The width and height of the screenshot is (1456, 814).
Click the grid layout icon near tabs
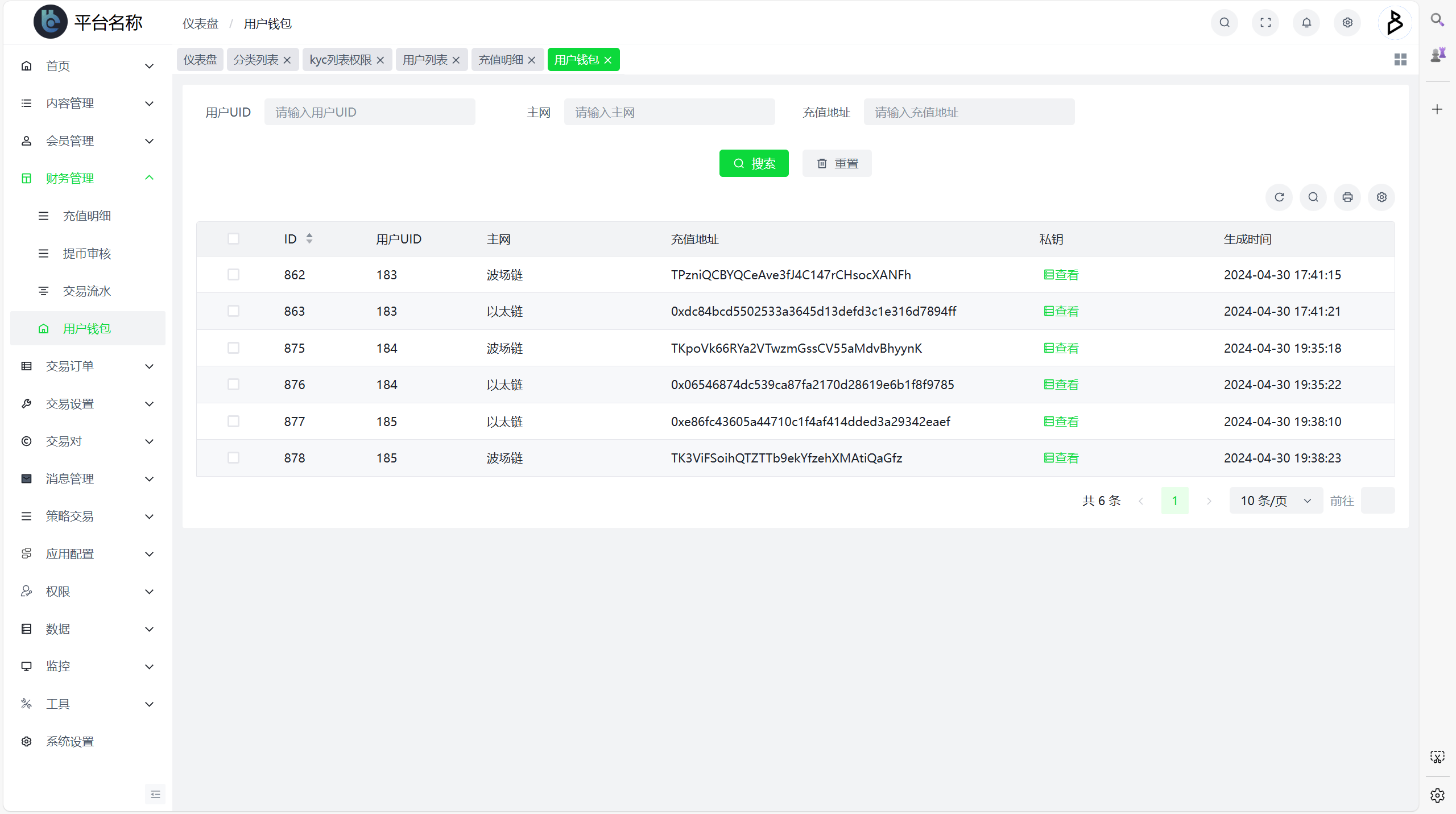(1400, 60)
